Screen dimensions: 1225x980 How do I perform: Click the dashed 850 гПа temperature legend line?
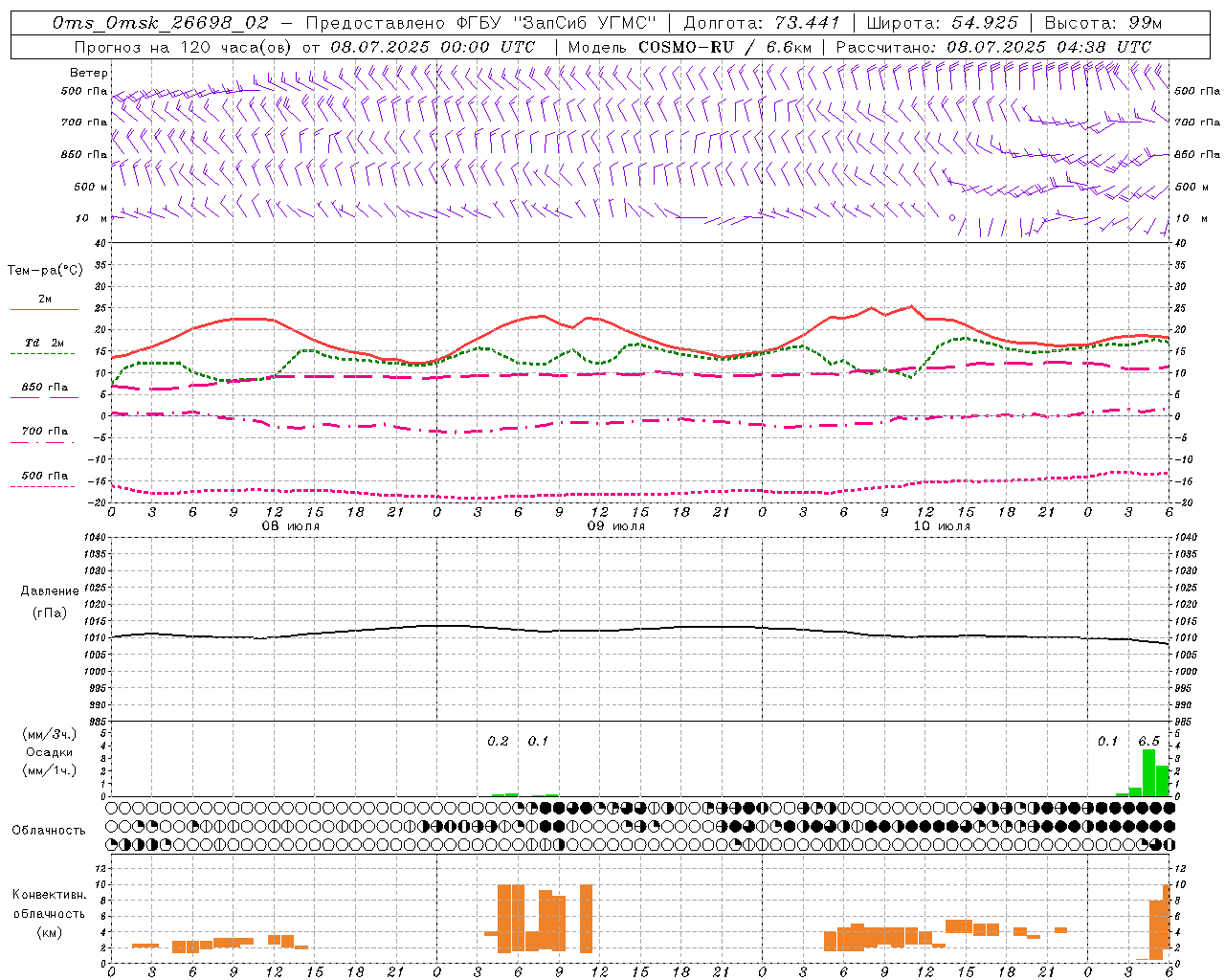click(x=44, y=398)
